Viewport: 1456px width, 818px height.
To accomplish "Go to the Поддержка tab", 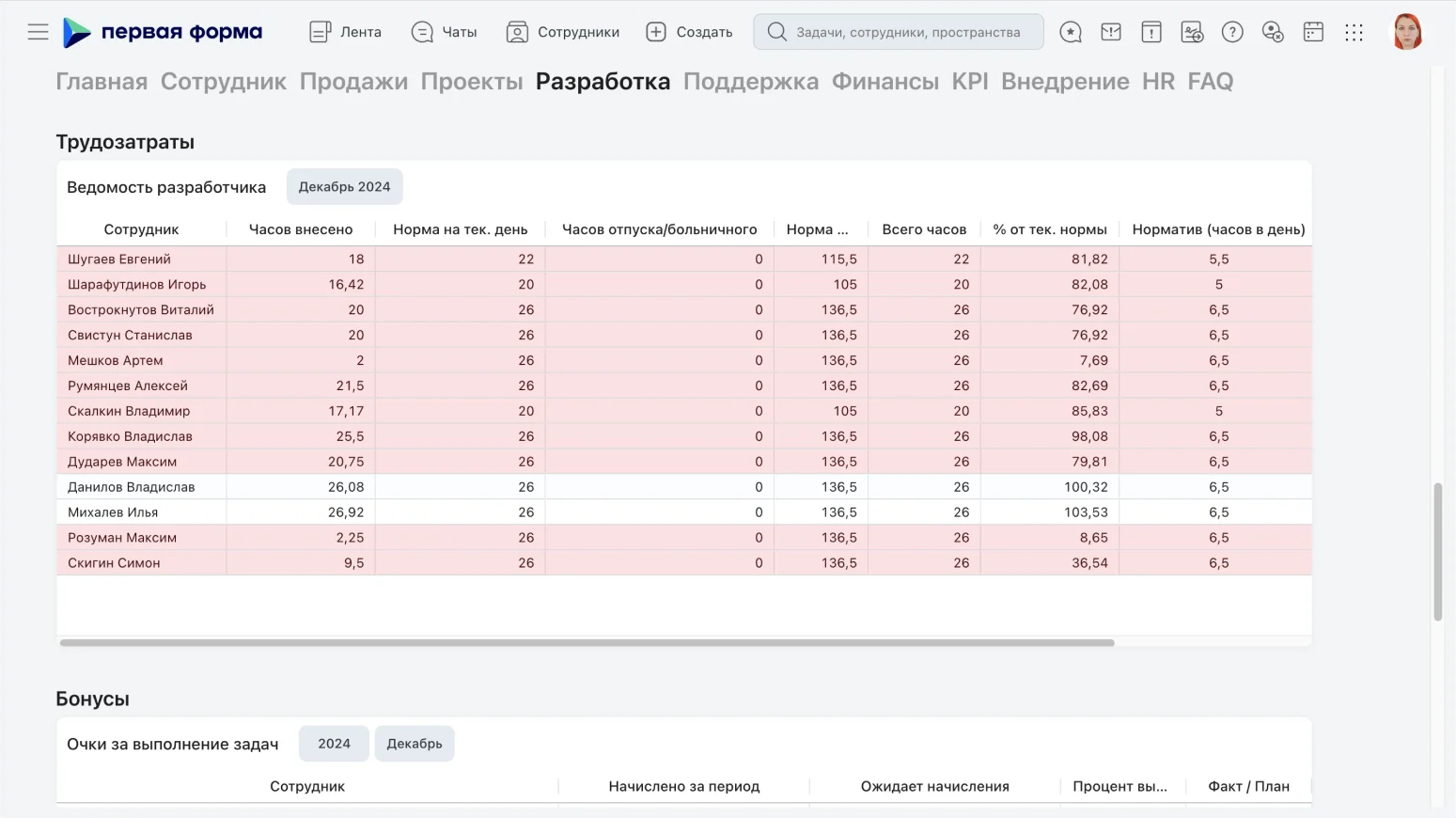I will coord(751,82).
